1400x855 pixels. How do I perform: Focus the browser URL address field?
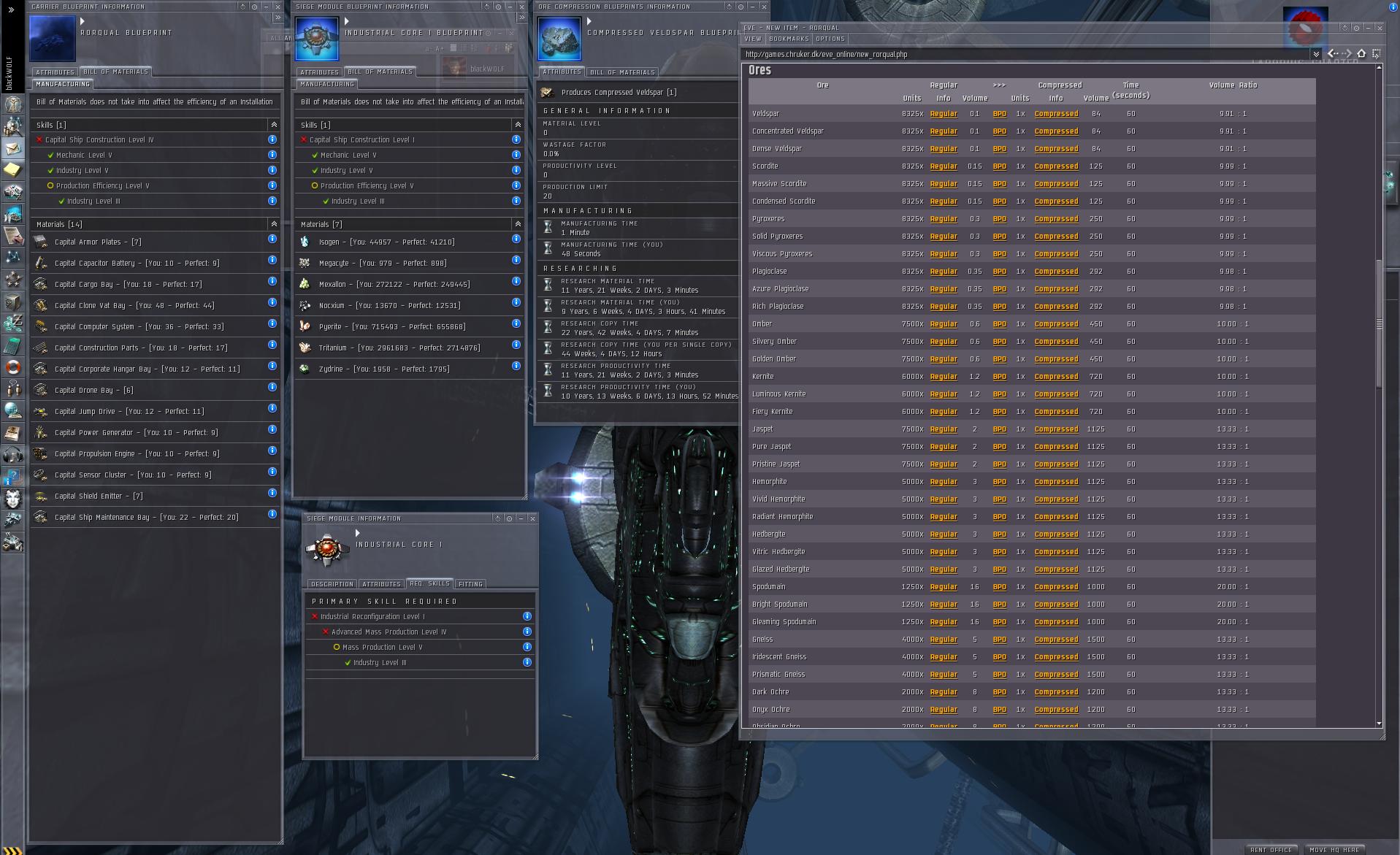click(x=1026, y=54)
